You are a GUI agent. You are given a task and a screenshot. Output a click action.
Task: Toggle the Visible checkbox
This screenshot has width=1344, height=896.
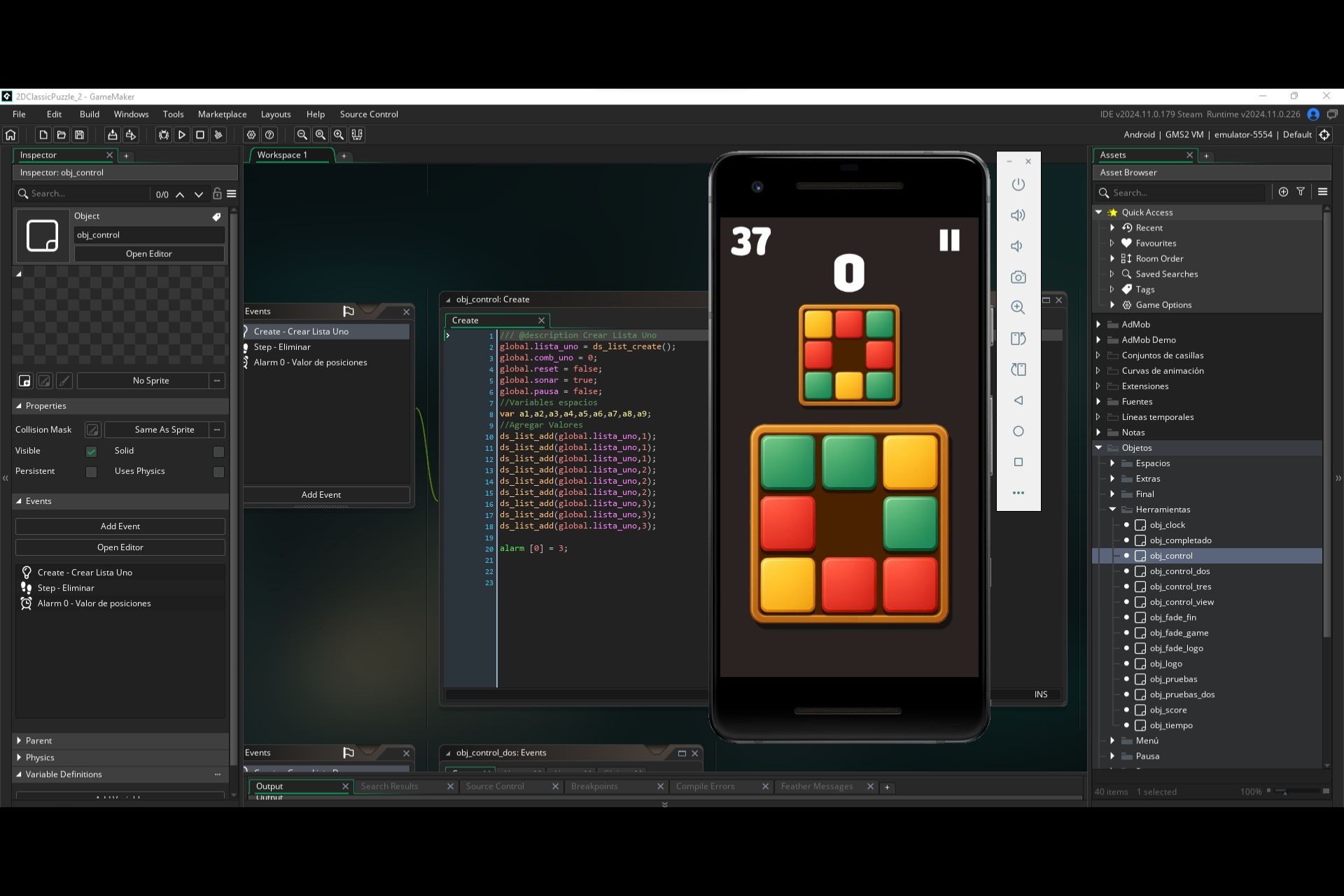[91, 451]
